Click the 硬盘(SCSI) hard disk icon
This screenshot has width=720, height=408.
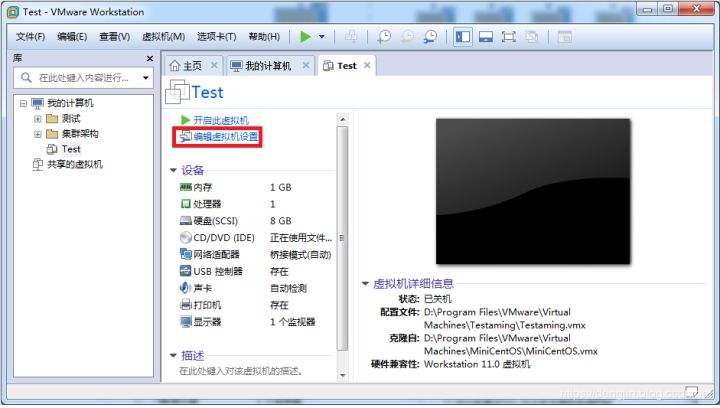(186, 220)
